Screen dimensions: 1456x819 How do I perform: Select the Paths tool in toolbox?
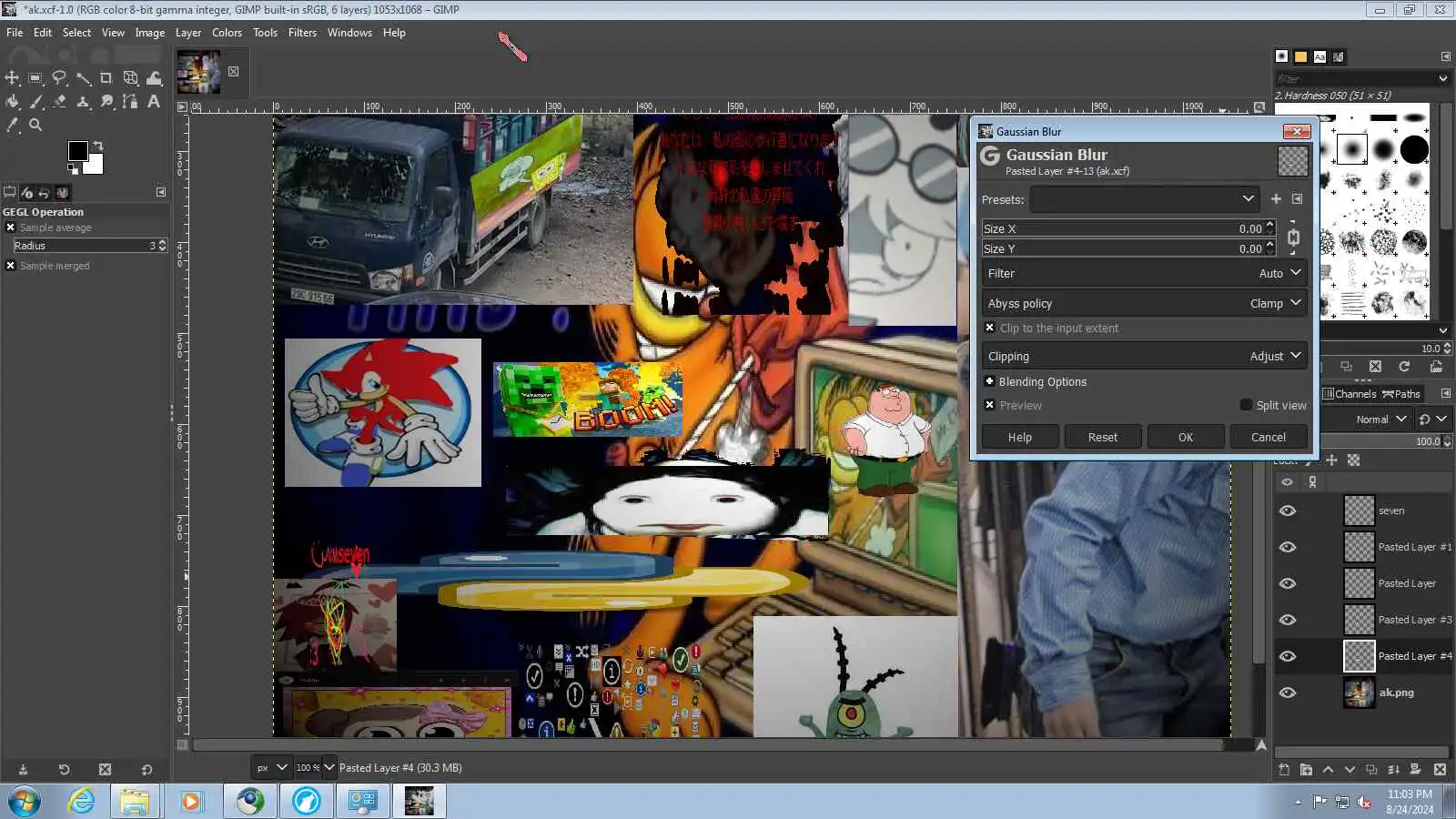(130, 102)
